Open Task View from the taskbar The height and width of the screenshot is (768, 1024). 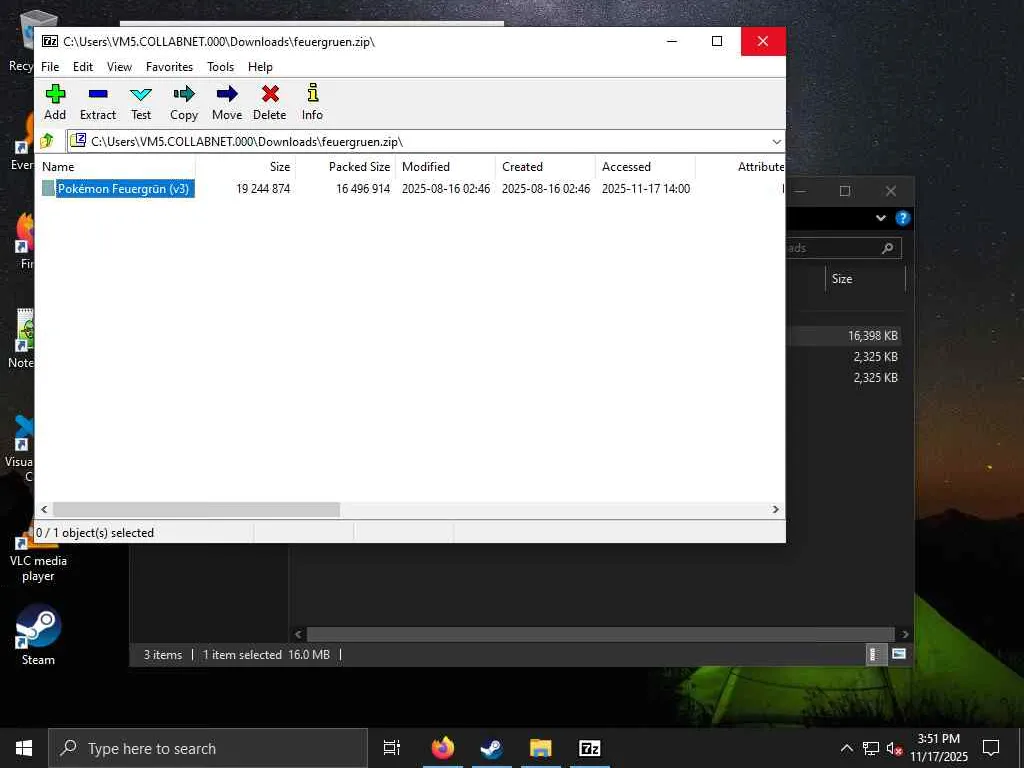(392, 748)
